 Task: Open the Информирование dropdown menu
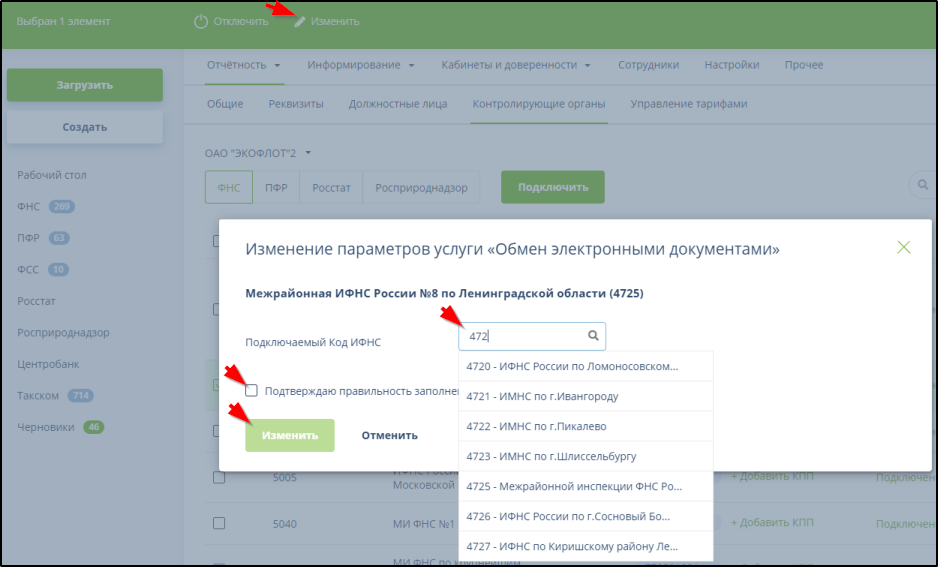point(360,65)
